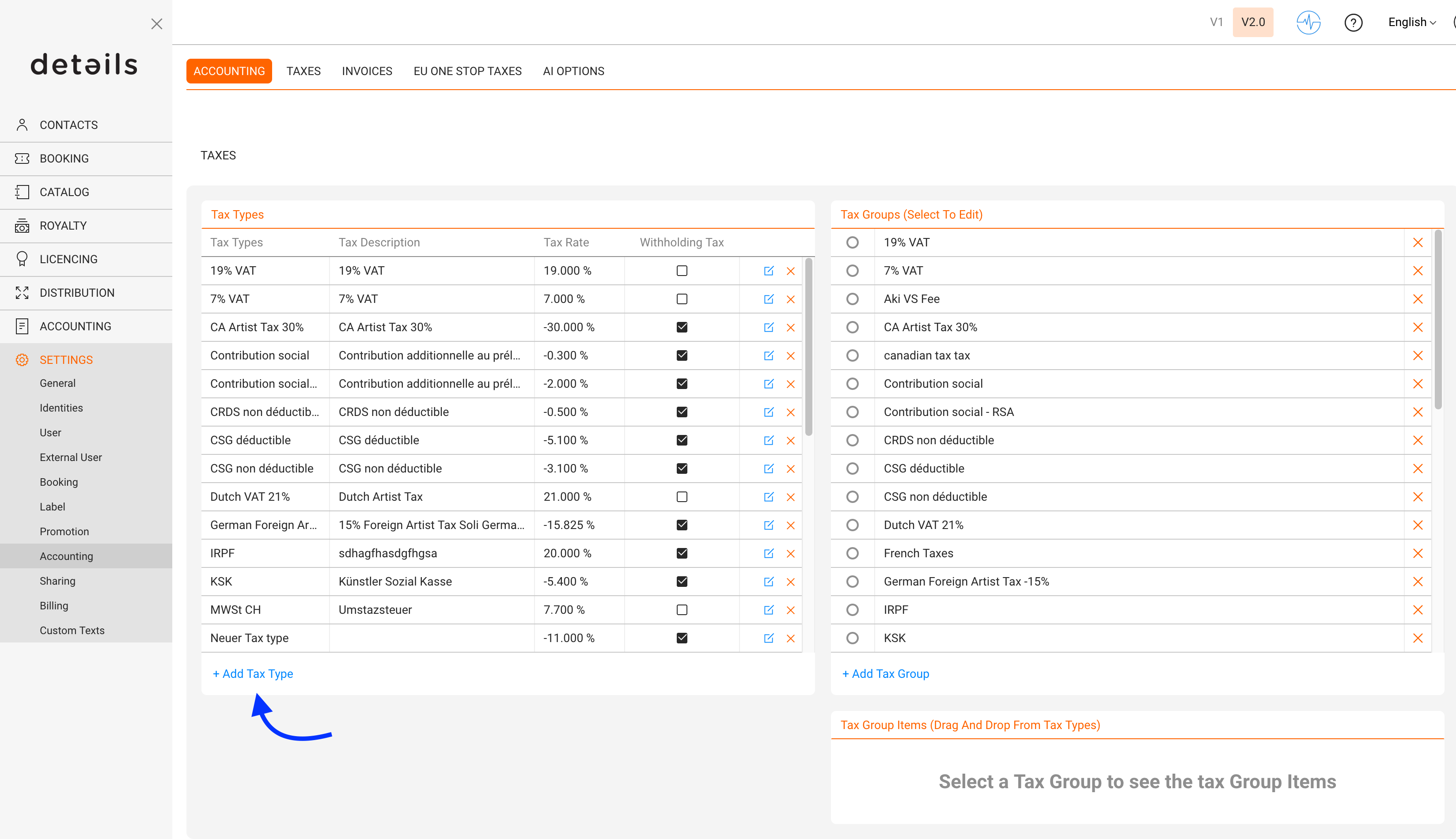Click the Tax Types list scrollbar
1456x839 pixels.
[808, 347]
